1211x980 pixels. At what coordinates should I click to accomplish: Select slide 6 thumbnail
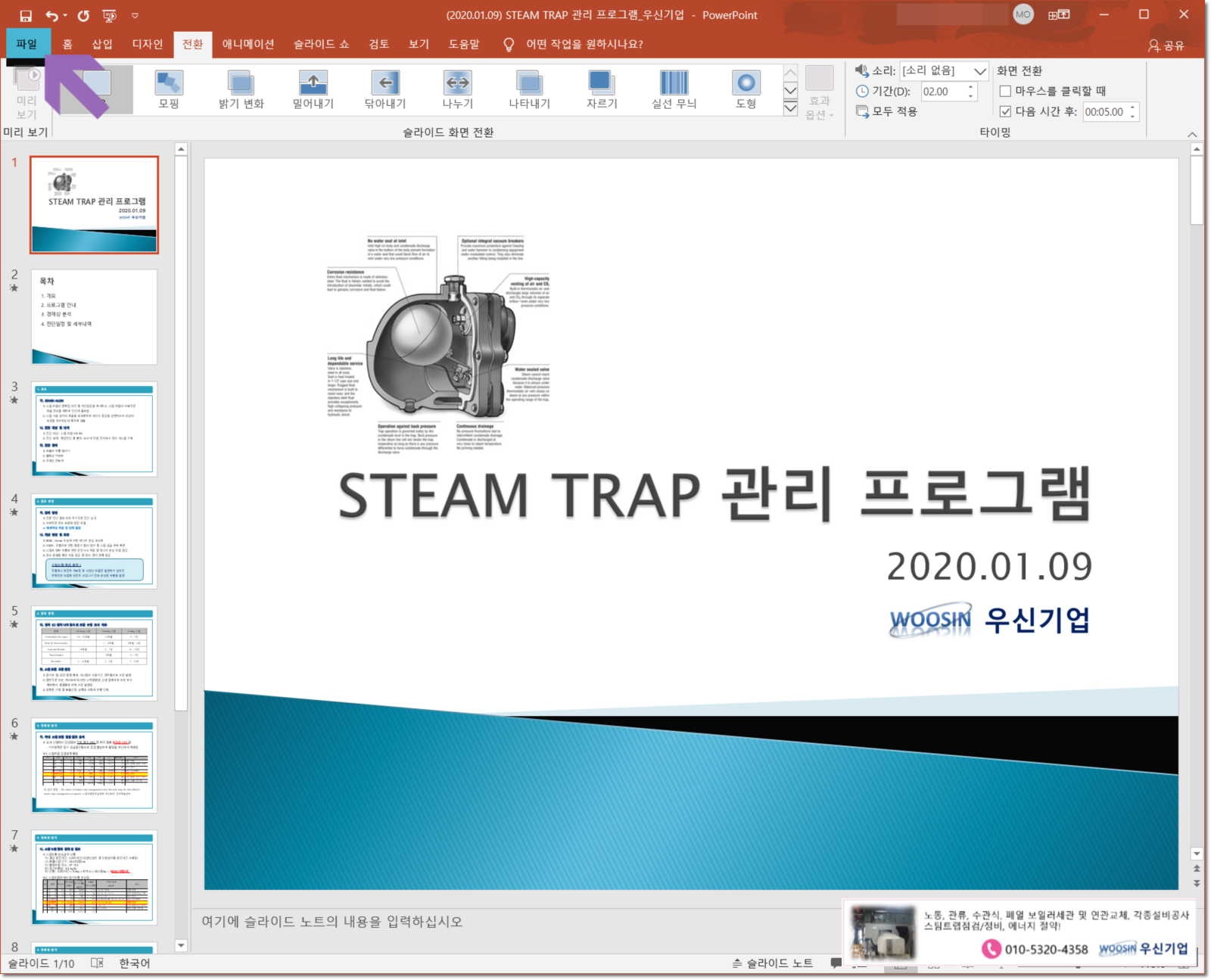pyautogui.click(x=94, y=765)
